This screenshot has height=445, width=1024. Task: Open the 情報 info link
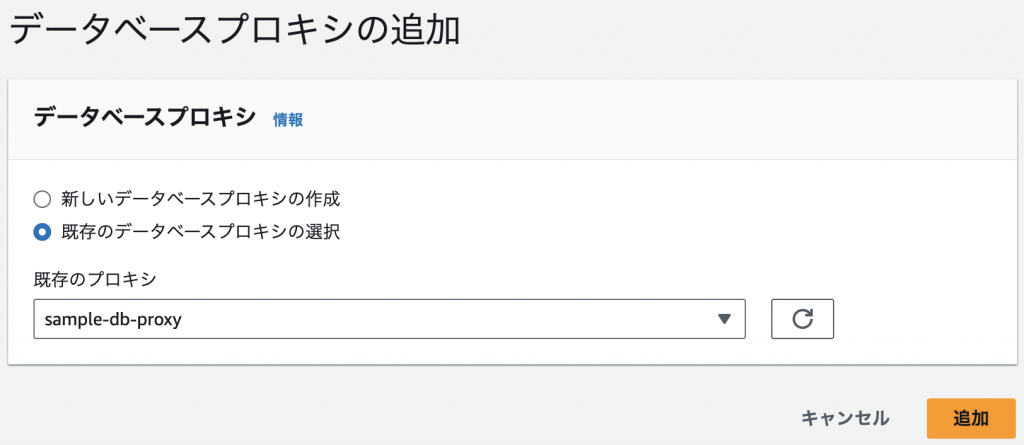click(288, 120)
